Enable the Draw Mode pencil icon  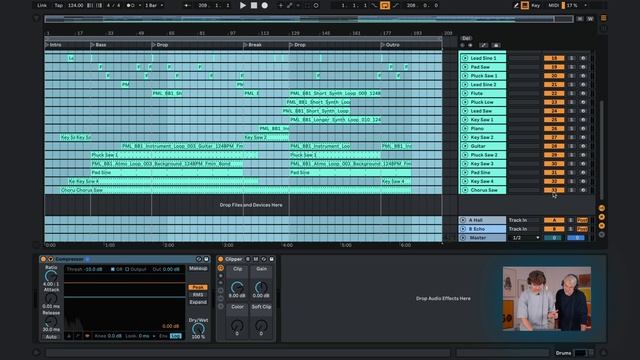(516, 5)
